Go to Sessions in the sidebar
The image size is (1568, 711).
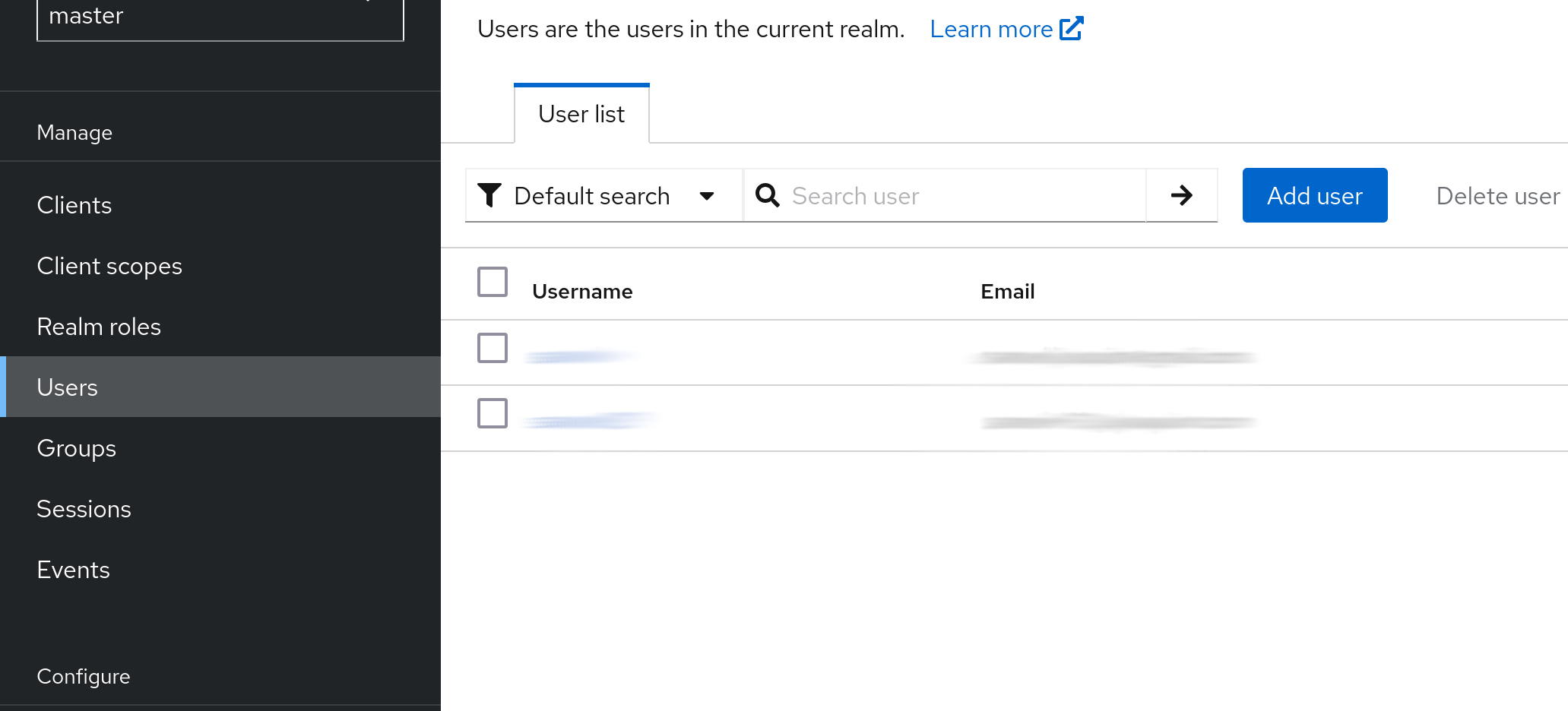(x=84, y=508)
